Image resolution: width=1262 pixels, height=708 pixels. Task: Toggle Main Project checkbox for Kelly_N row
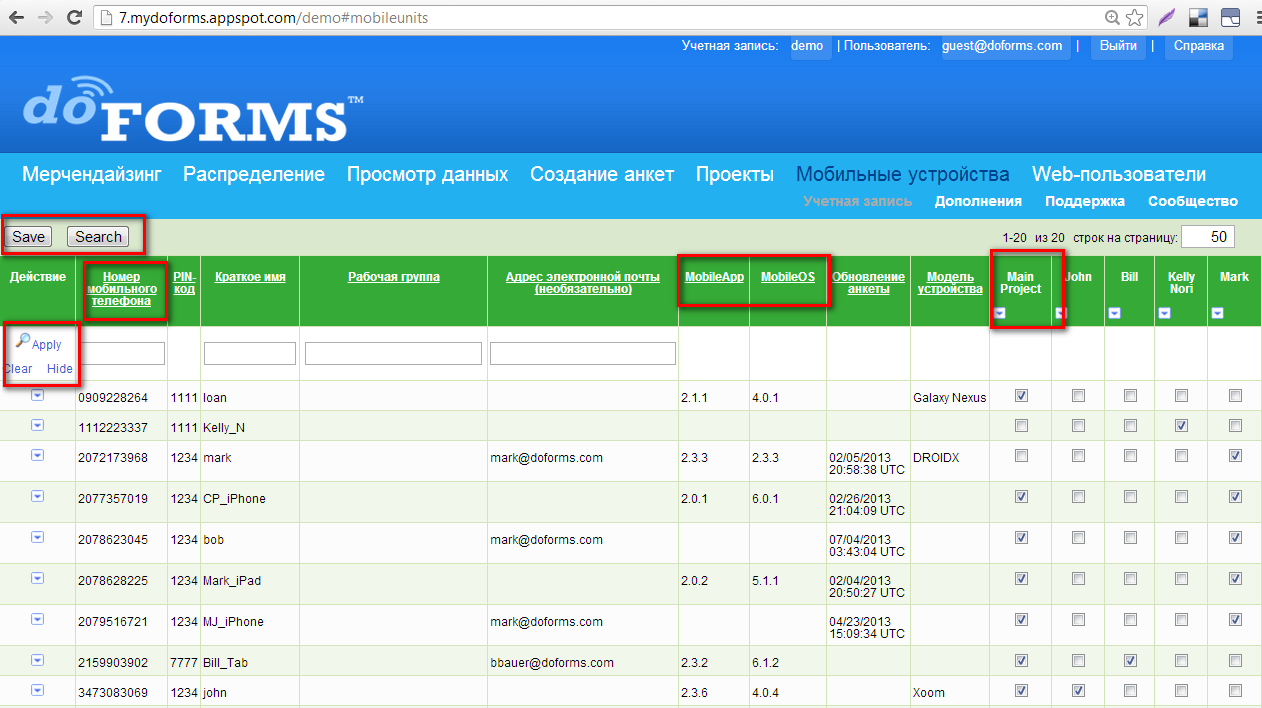(x=1021, y=426)
